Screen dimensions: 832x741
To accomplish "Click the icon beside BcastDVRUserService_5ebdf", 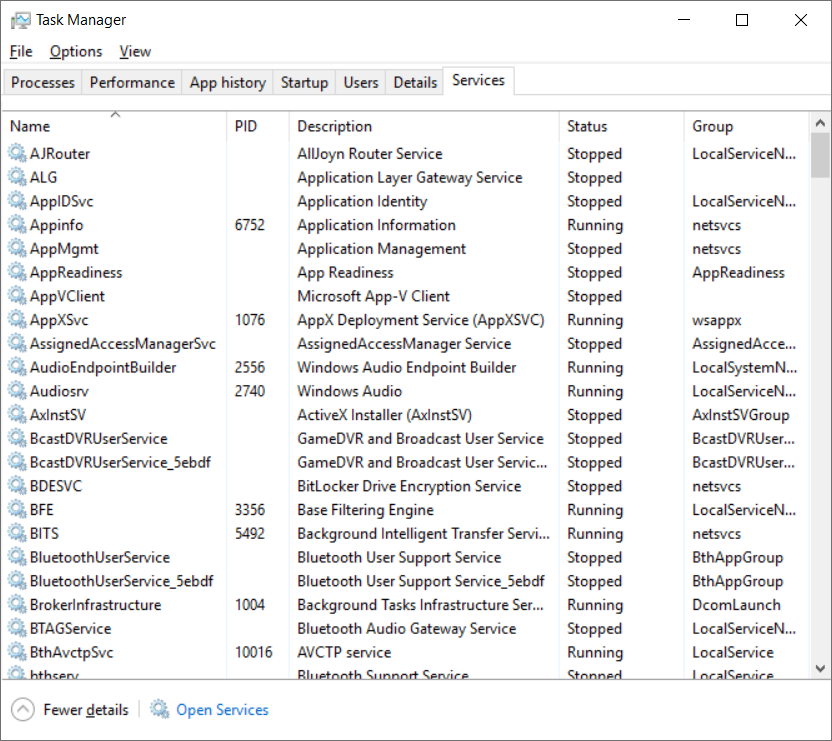I will coord(17,462).
